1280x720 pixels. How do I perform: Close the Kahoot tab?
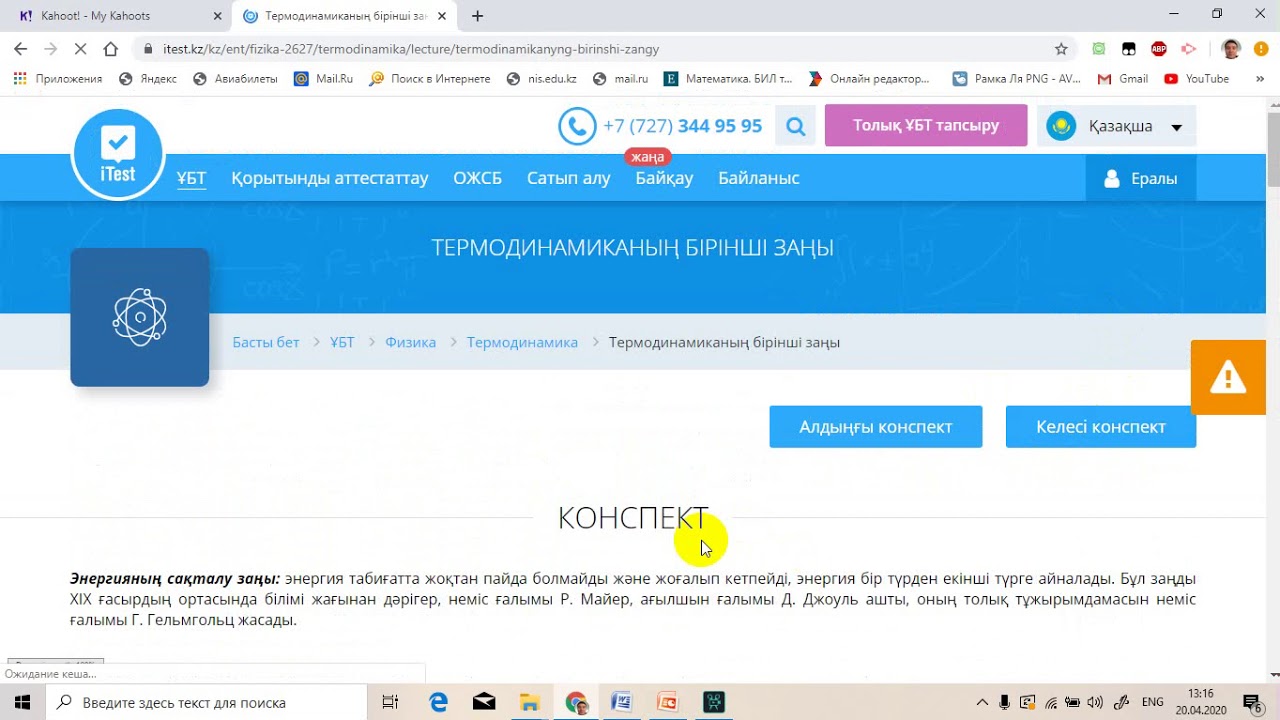click(218, 16)
